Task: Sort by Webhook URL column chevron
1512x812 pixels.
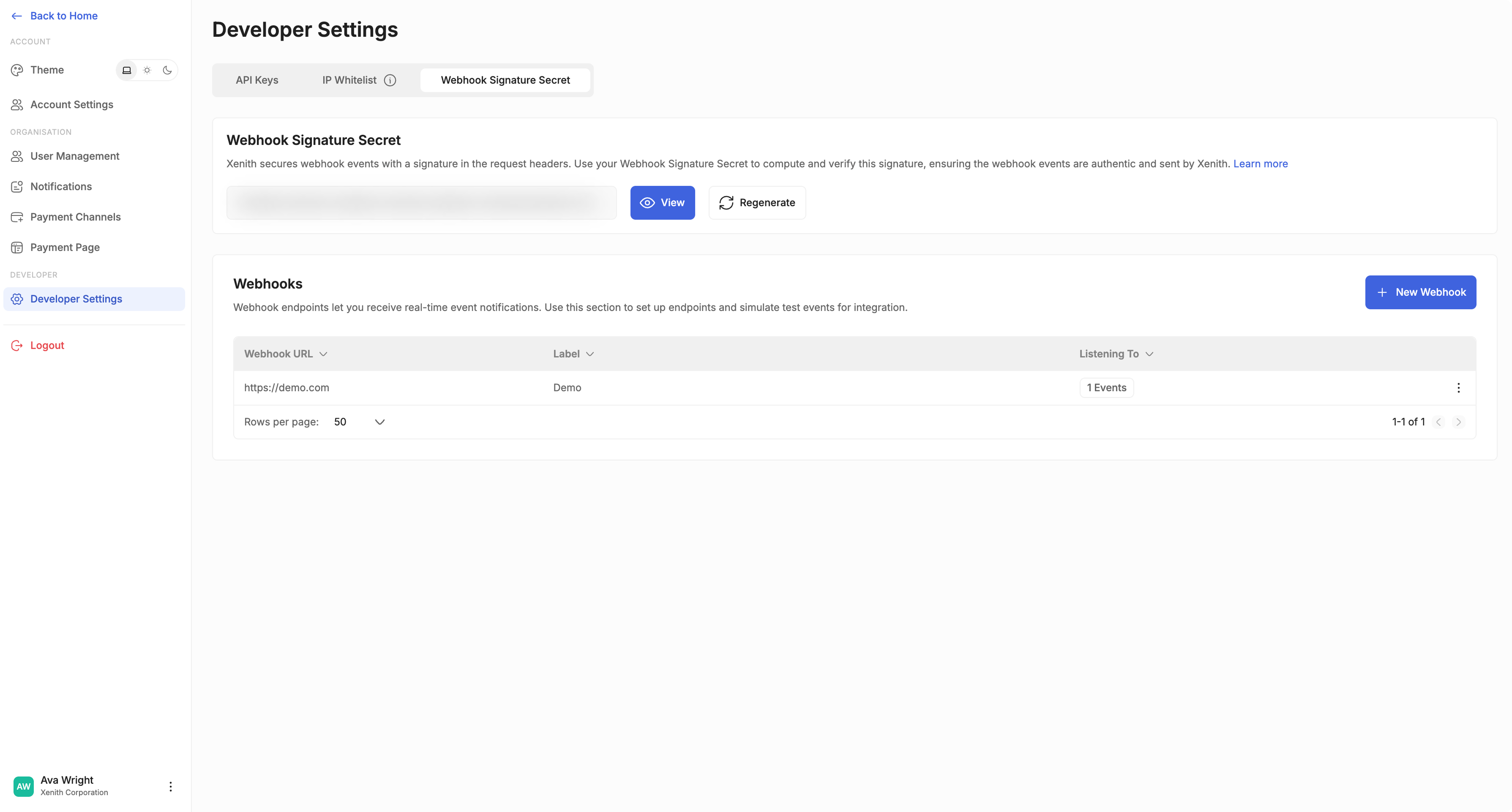Action: coord(323,354)
